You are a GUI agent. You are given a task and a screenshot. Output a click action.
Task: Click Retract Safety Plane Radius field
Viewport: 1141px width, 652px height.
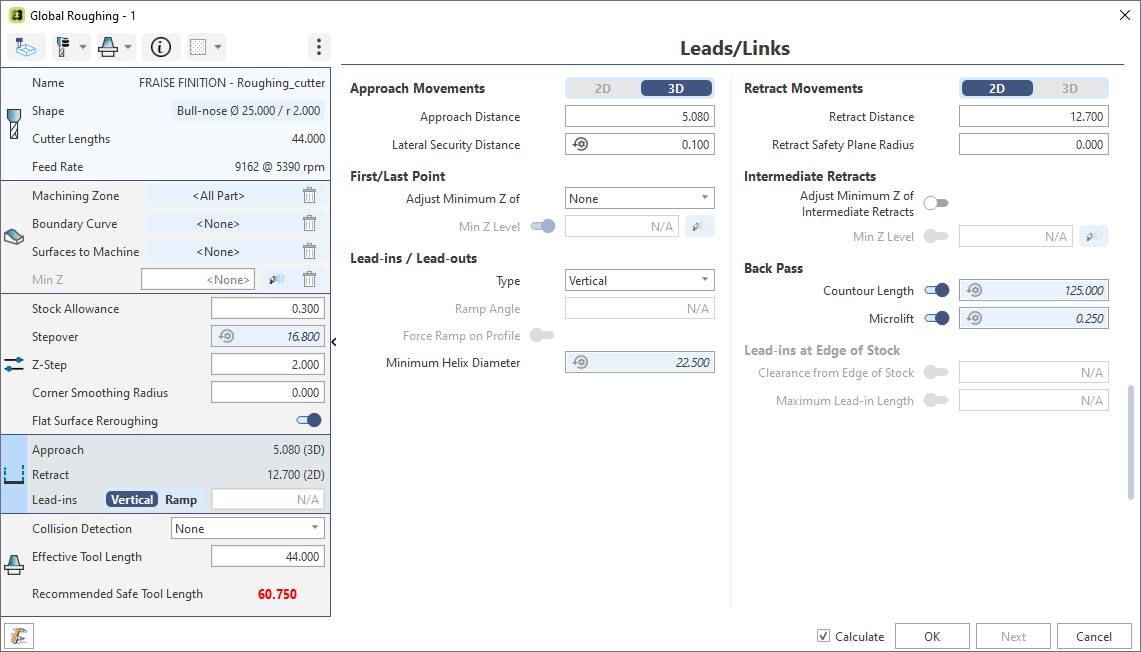pyautogui.click(x=1034, y=144)
